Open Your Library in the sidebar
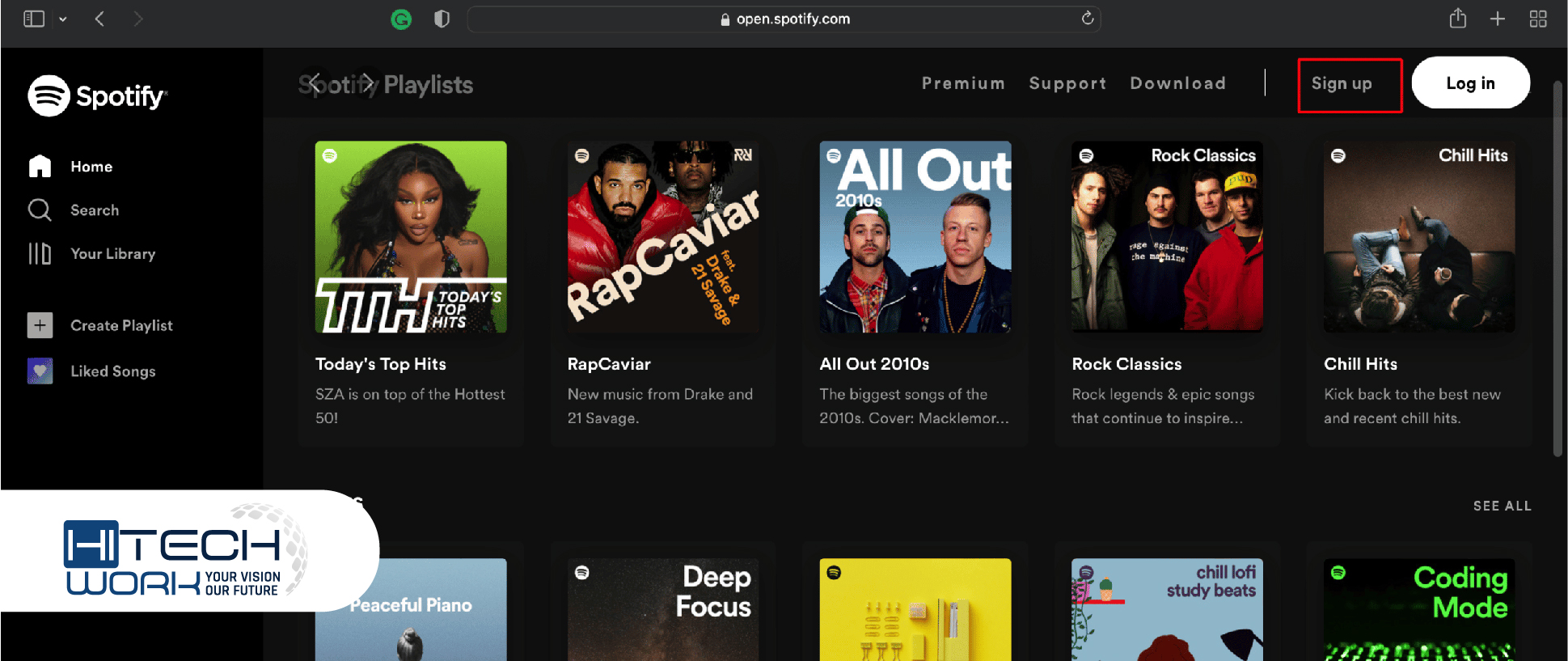This screenshot has width=1568, height=661. click(112, 254)
